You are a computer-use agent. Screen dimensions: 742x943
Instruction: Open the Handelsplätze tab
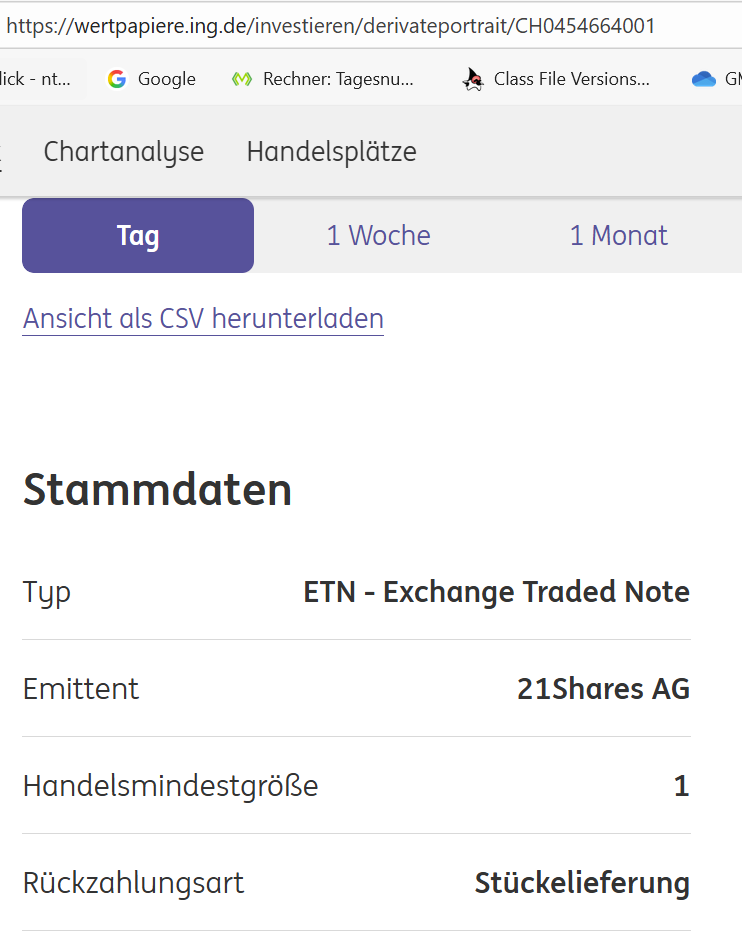click(x=331, y=152)
